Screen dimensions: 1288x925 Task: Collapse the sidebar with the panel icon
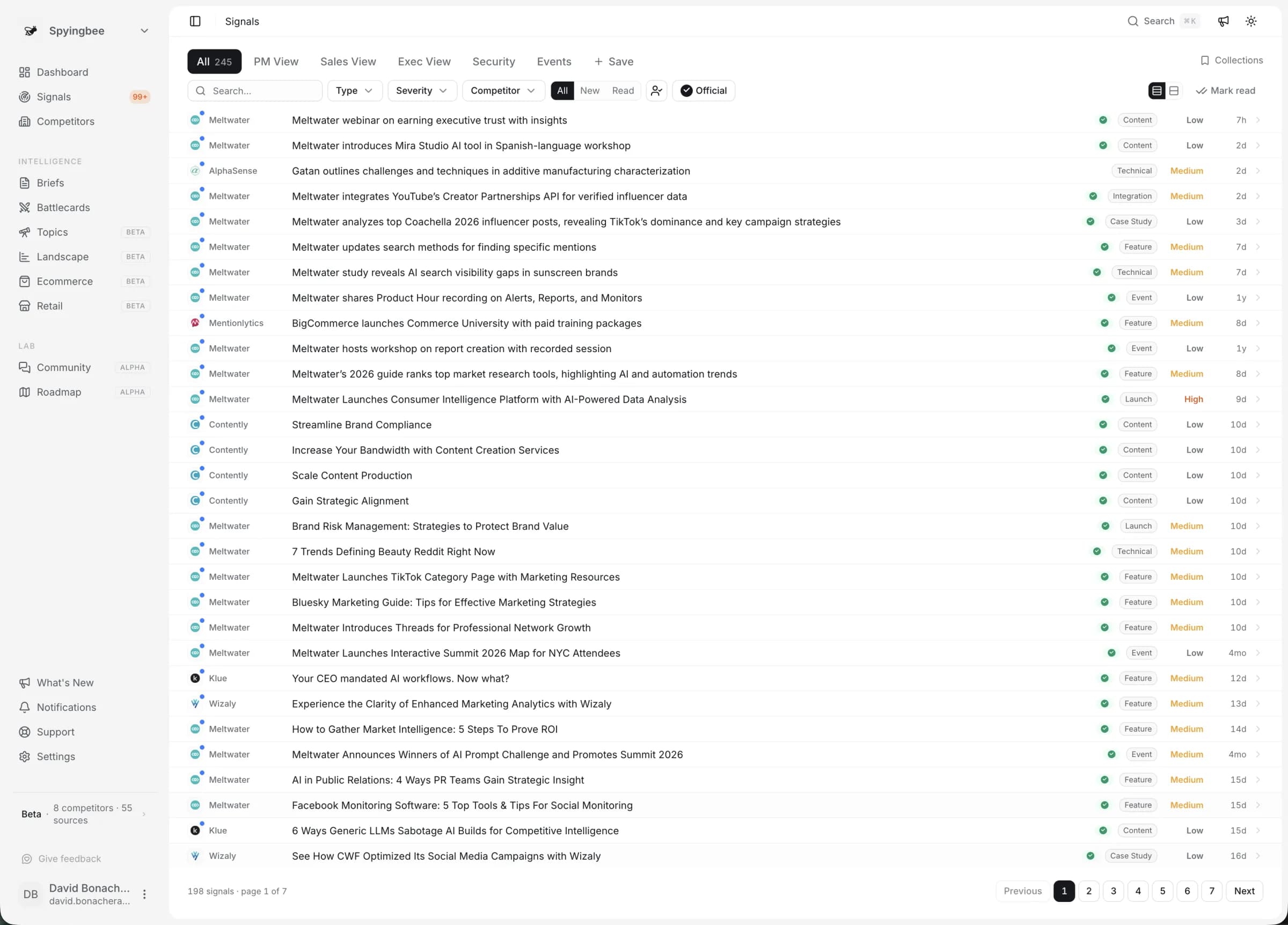tap(195, 21)
